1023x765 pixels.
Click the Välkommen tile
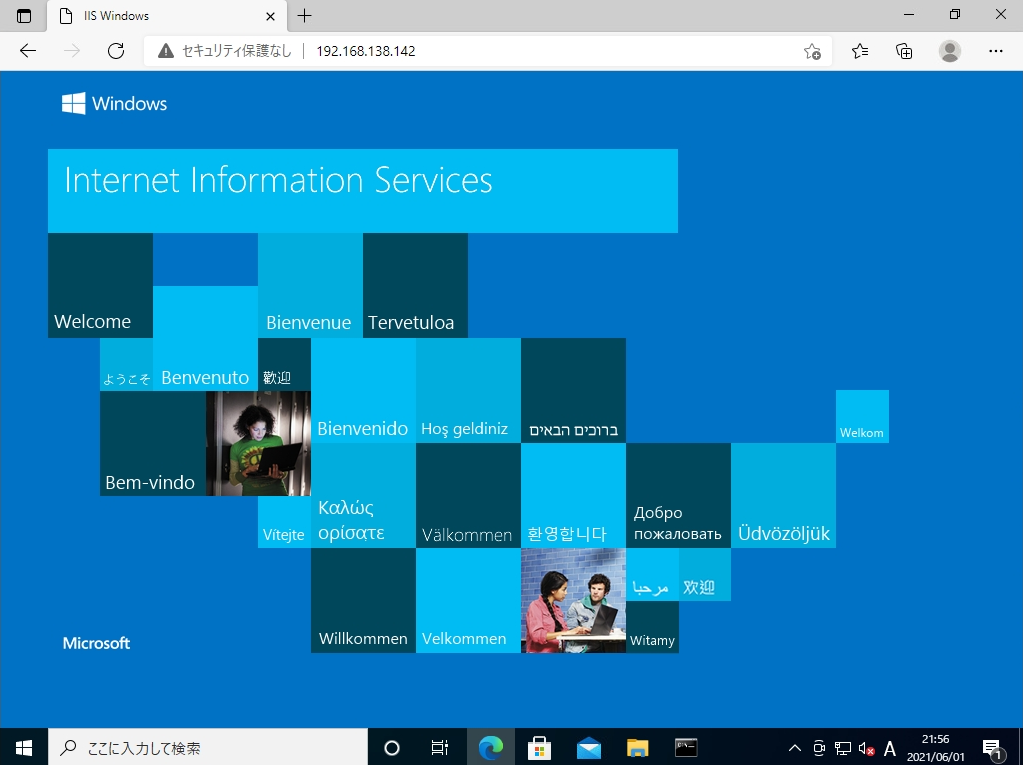tap(468, 496)
